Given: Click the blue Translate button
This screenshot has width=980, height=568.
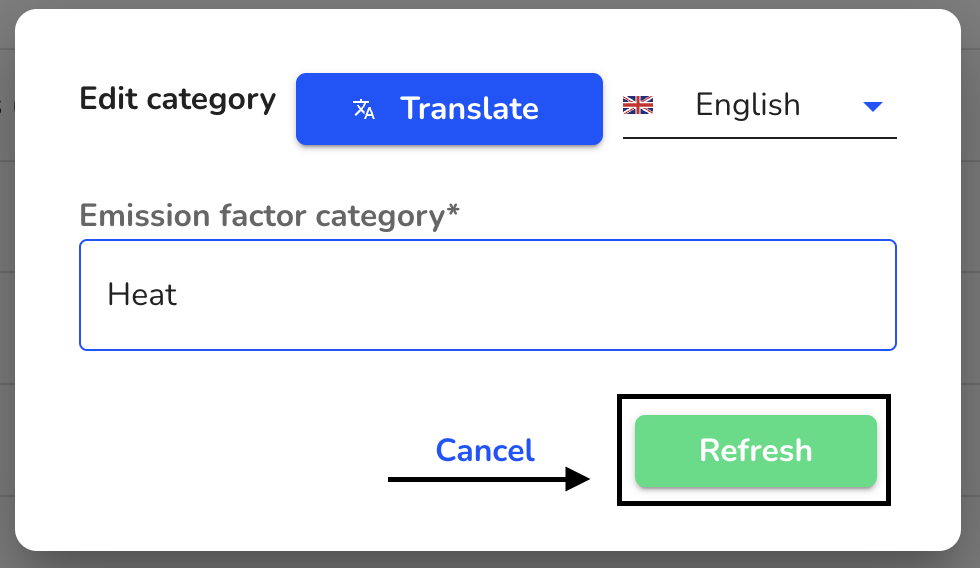Looking at the screenshot, I should (449, 109).
